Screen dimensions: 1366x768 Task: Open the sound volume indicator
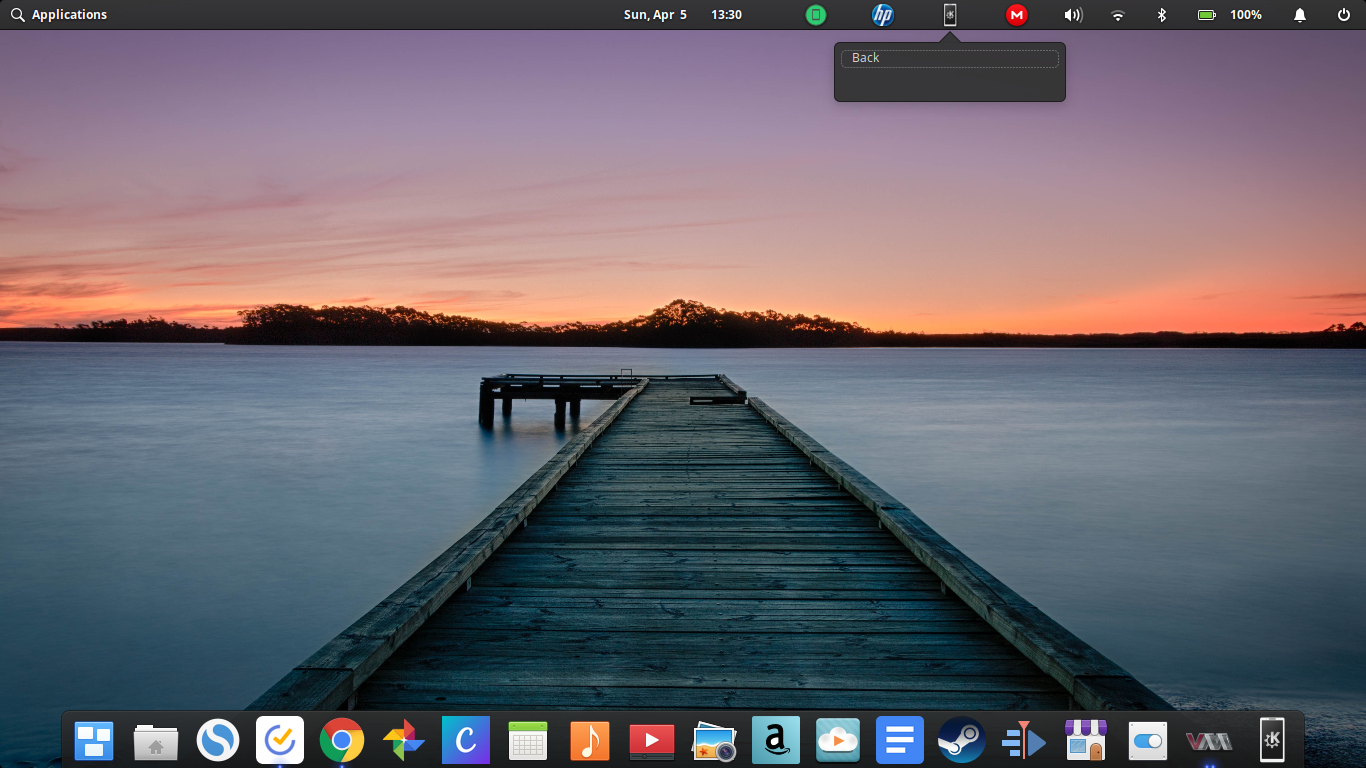[x=1073, y=15]
